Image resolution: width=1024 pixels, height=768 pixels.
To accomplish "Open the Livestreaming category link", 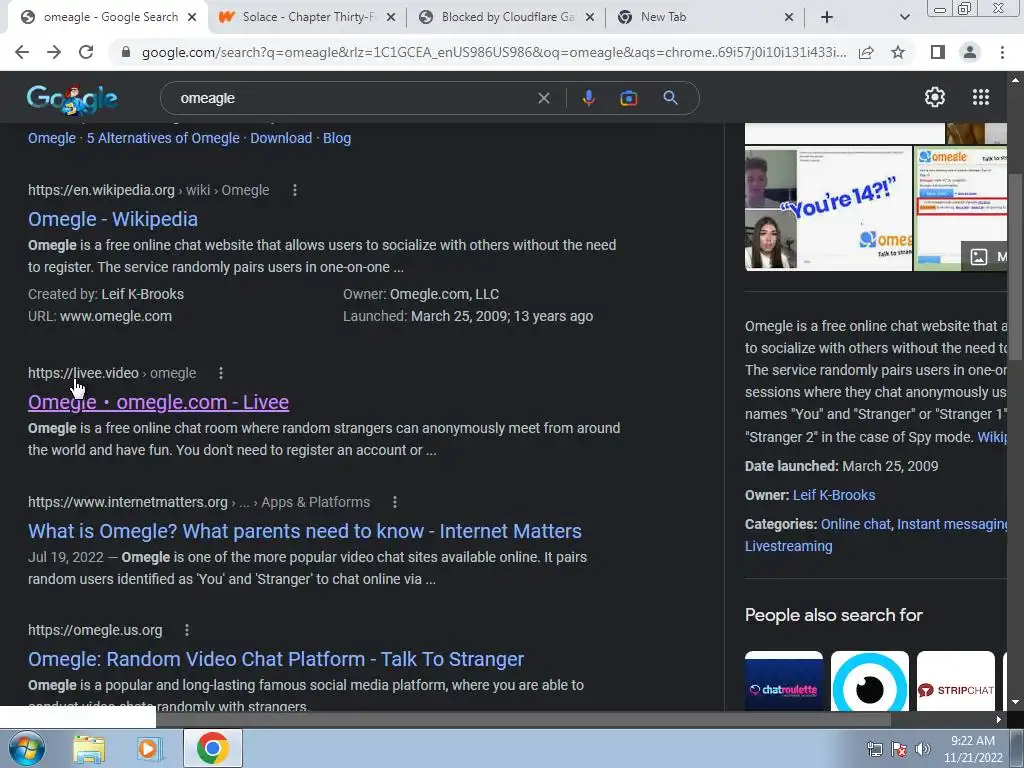I will tap(788, 546).
